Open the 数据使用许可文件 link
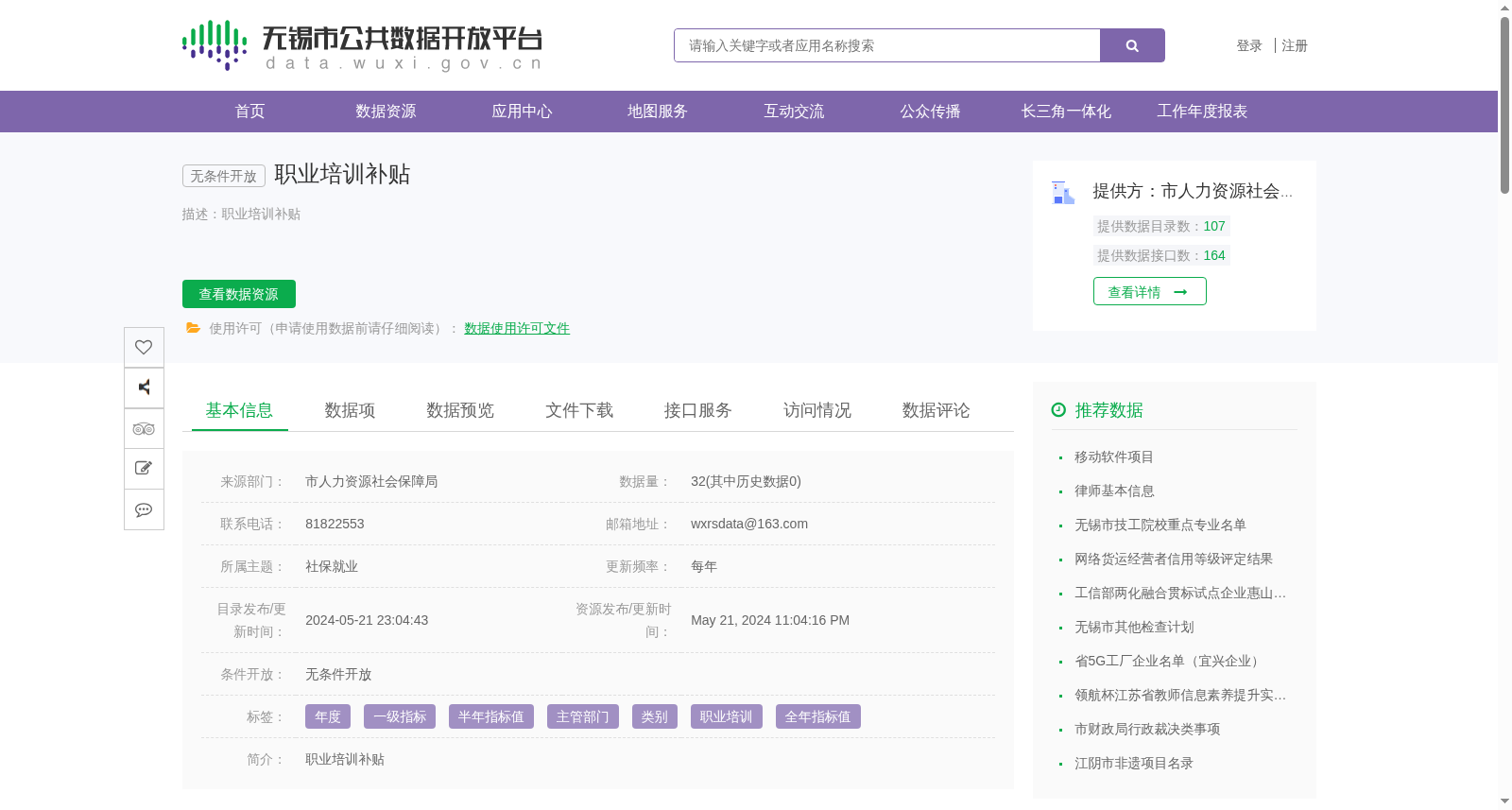 pos(517,328)
